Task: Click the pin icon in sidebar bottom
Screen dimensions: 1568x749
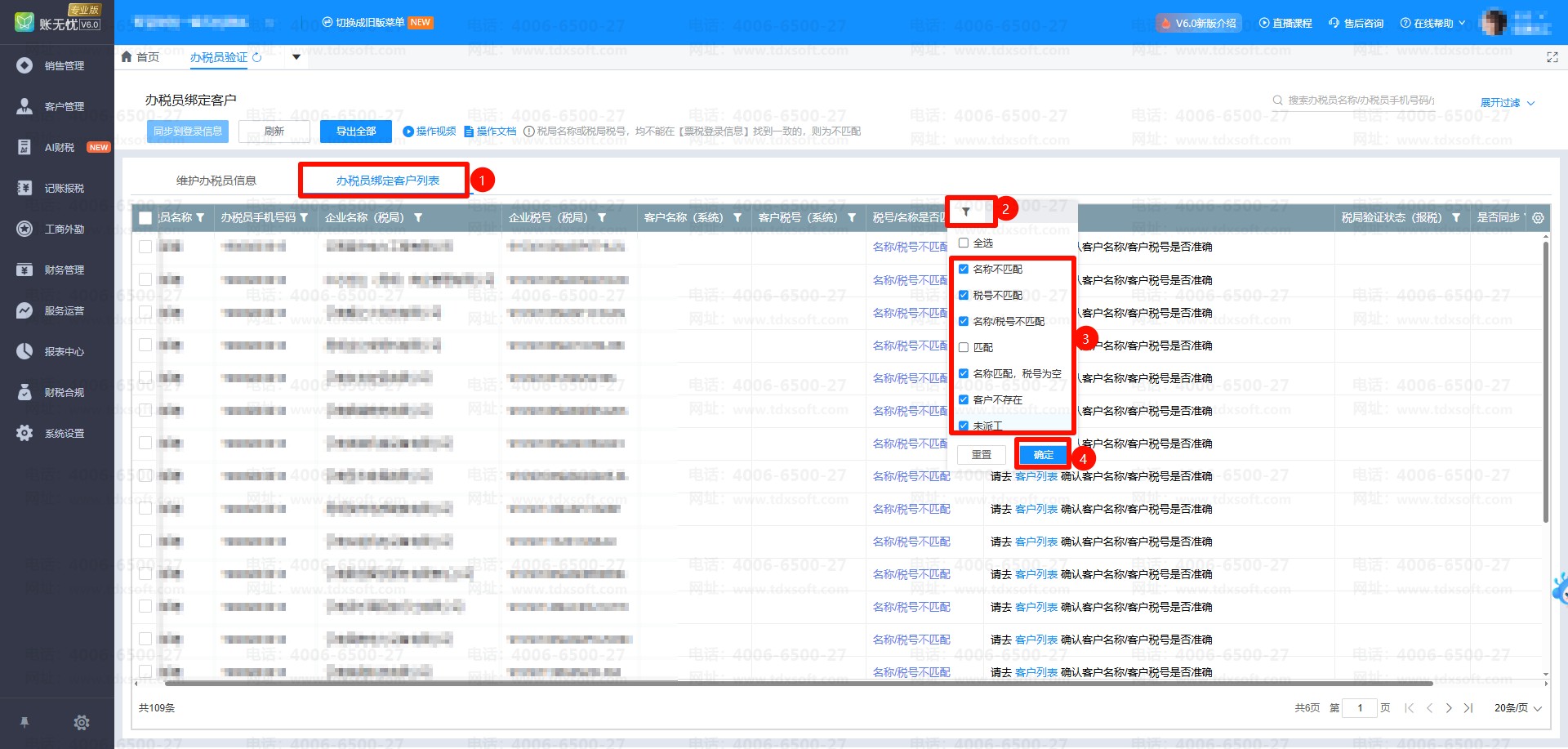Action: click(x=24, y=722)
